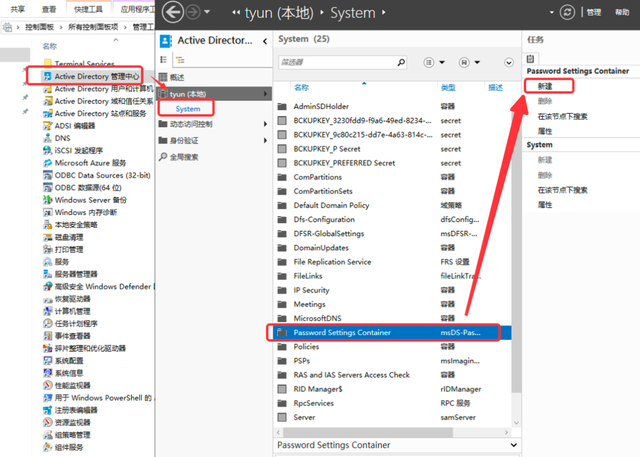Click the tyun (本地) breadcrumb segment
The height and width of the screenshot is (457, 640).
click(279, 13)
